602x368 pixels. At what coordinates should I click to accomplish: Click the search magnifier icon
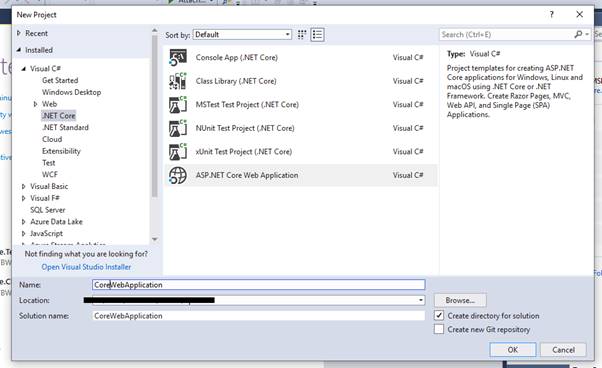(x=578, y=35)
